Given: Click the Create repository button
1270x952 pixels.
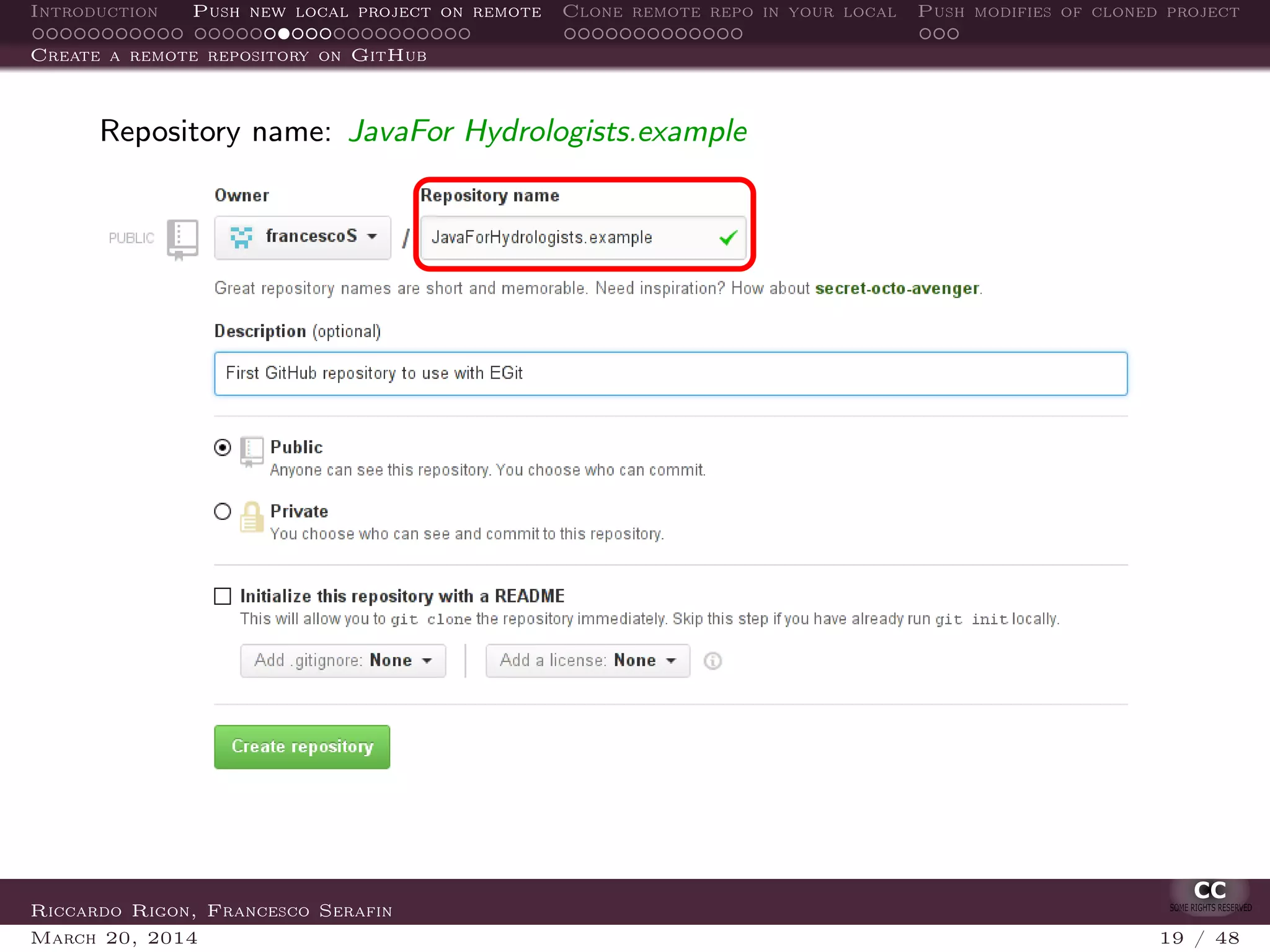Looking at the screenshot, I should point(302,747).
